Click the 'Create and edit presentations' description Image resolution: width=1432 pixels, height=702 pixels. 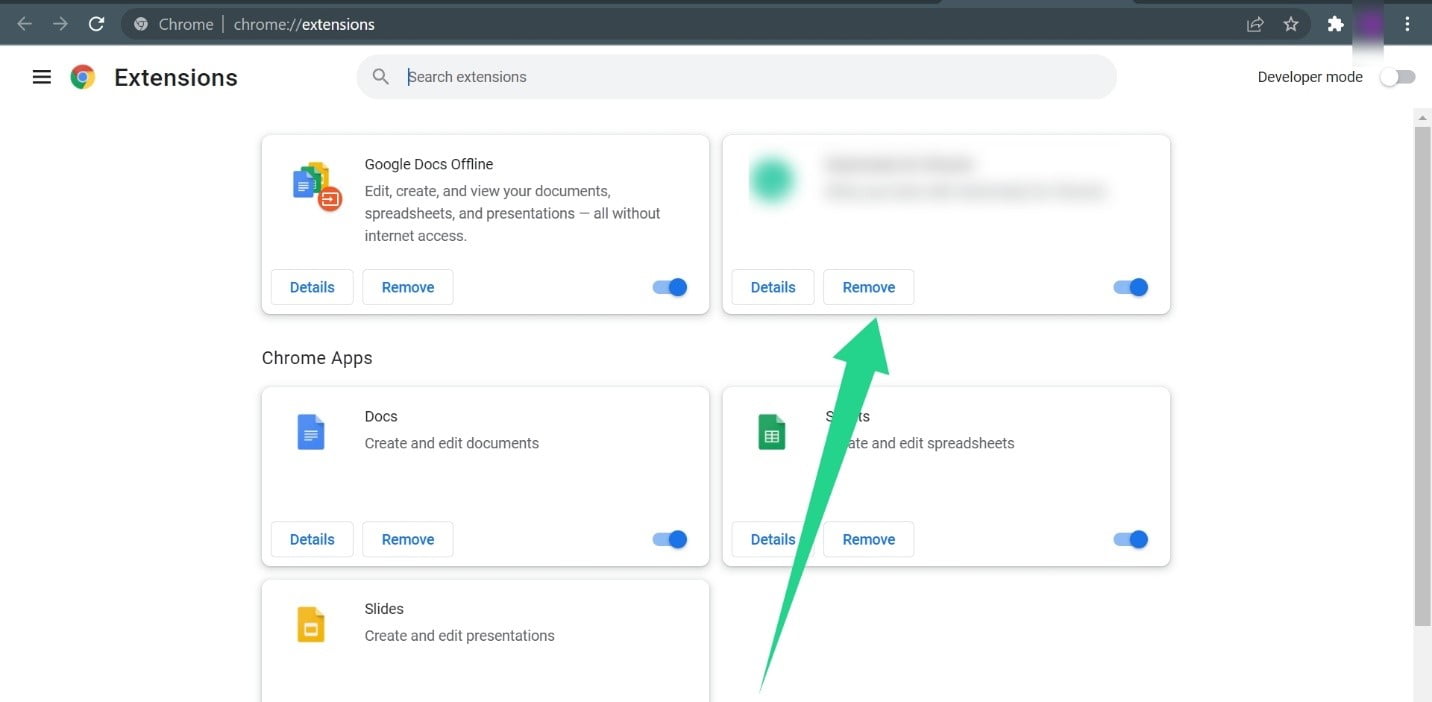[460, 635]
